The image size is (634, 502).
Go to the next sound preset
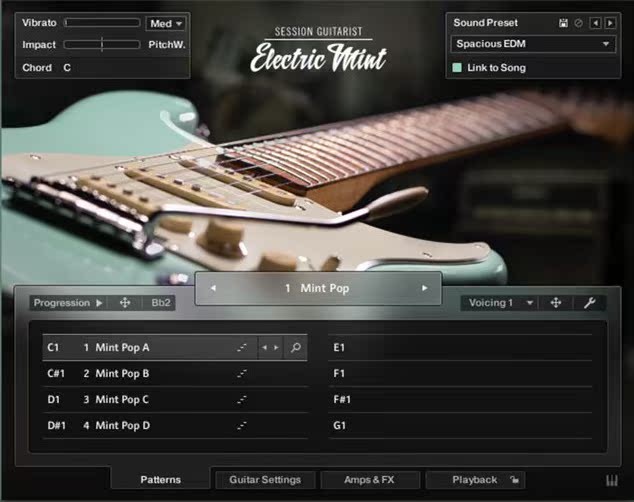[610, 23]
